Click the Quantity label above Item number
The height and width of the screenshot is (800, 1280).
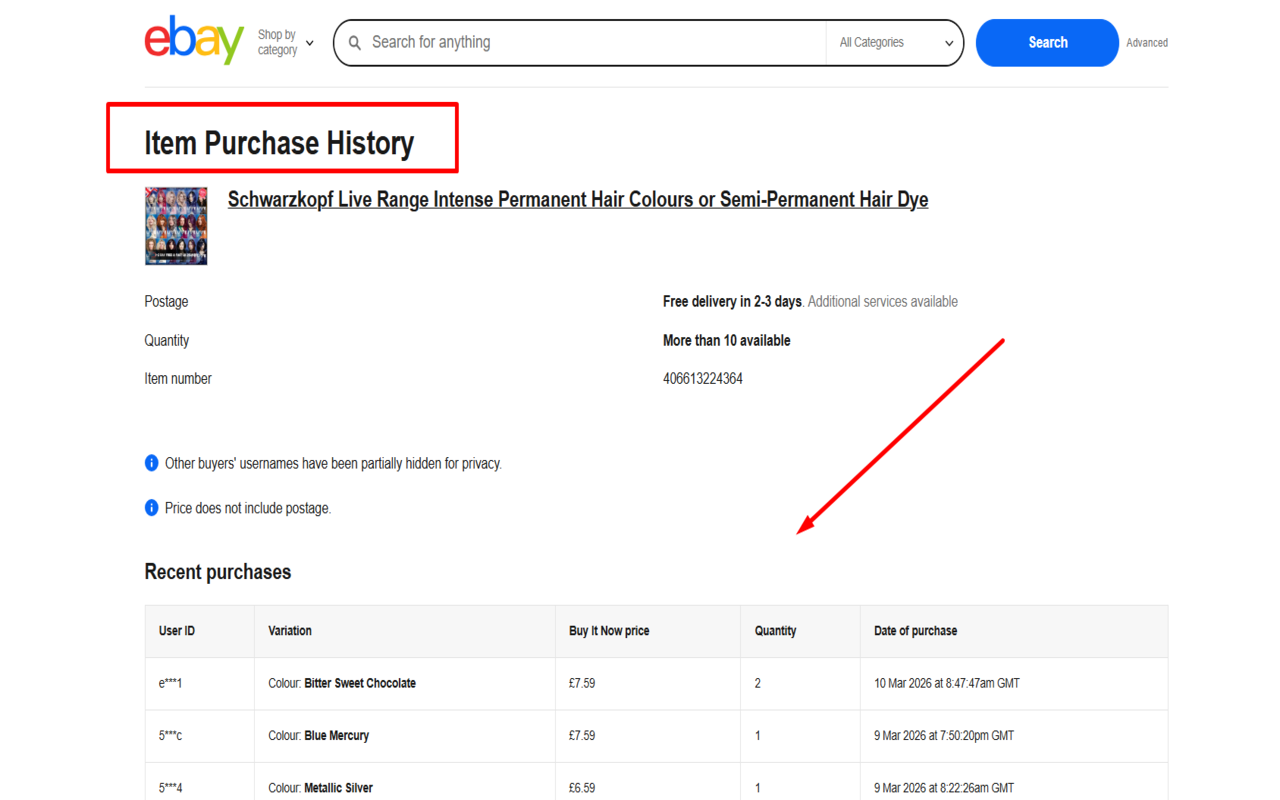coord(167,340)
